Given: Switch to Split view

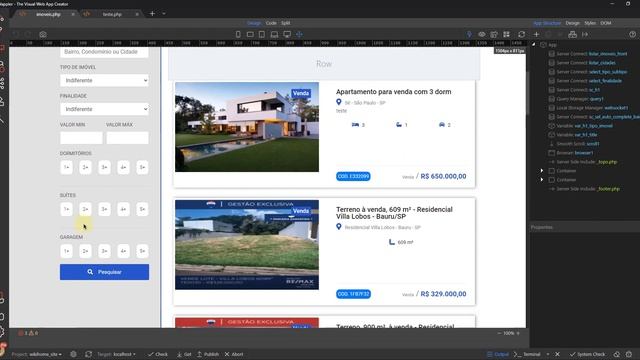Looking at the screenshot, I should coord(285,23).
